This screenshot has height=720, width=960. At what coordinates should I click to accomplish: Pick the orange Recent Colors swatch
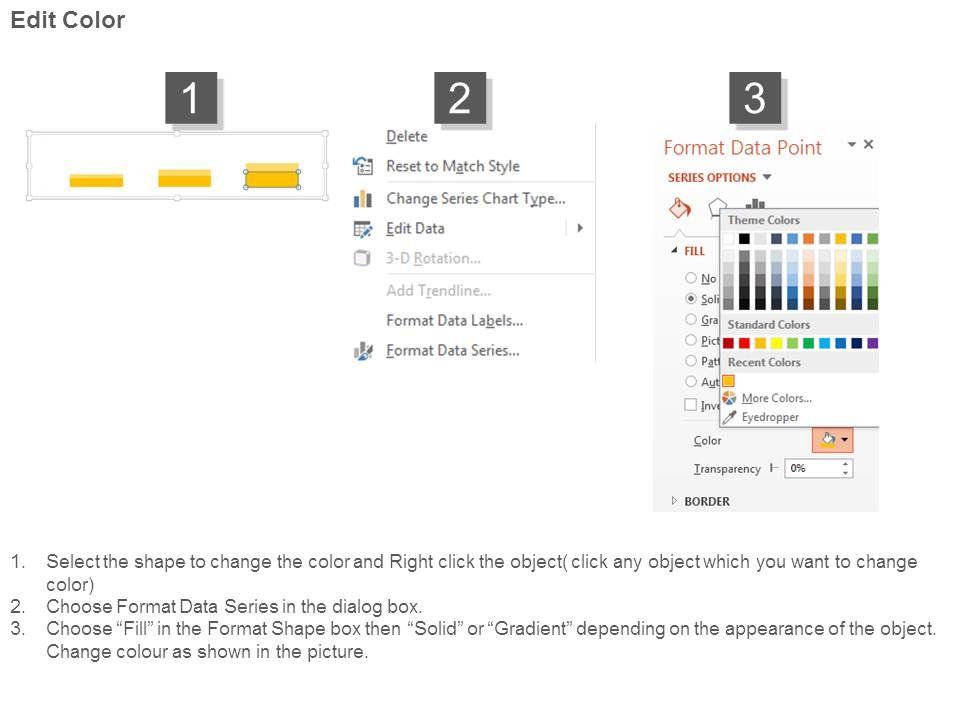point(729,381)
